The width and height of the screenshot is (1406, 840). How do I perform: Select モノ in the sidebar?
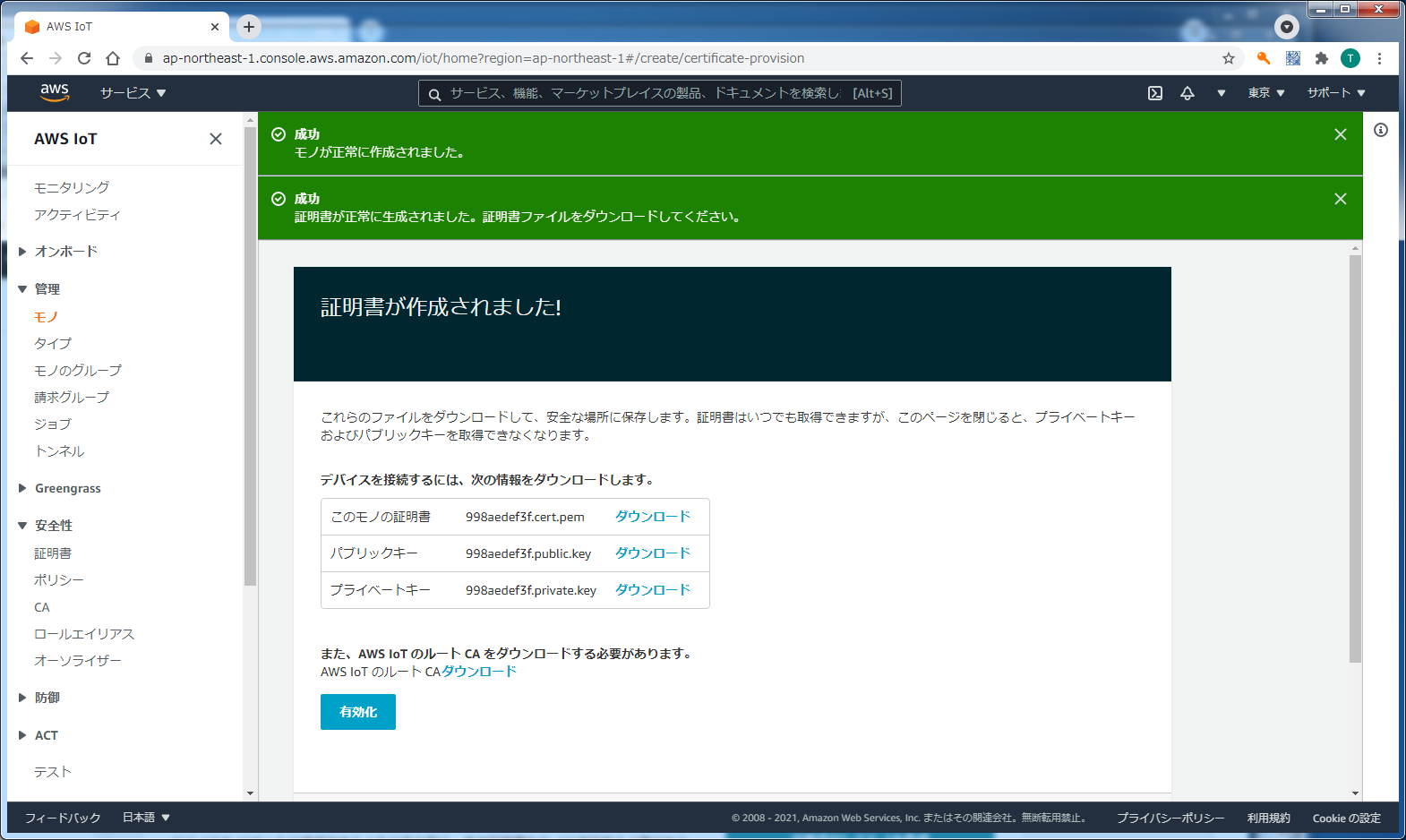[46, 317]
